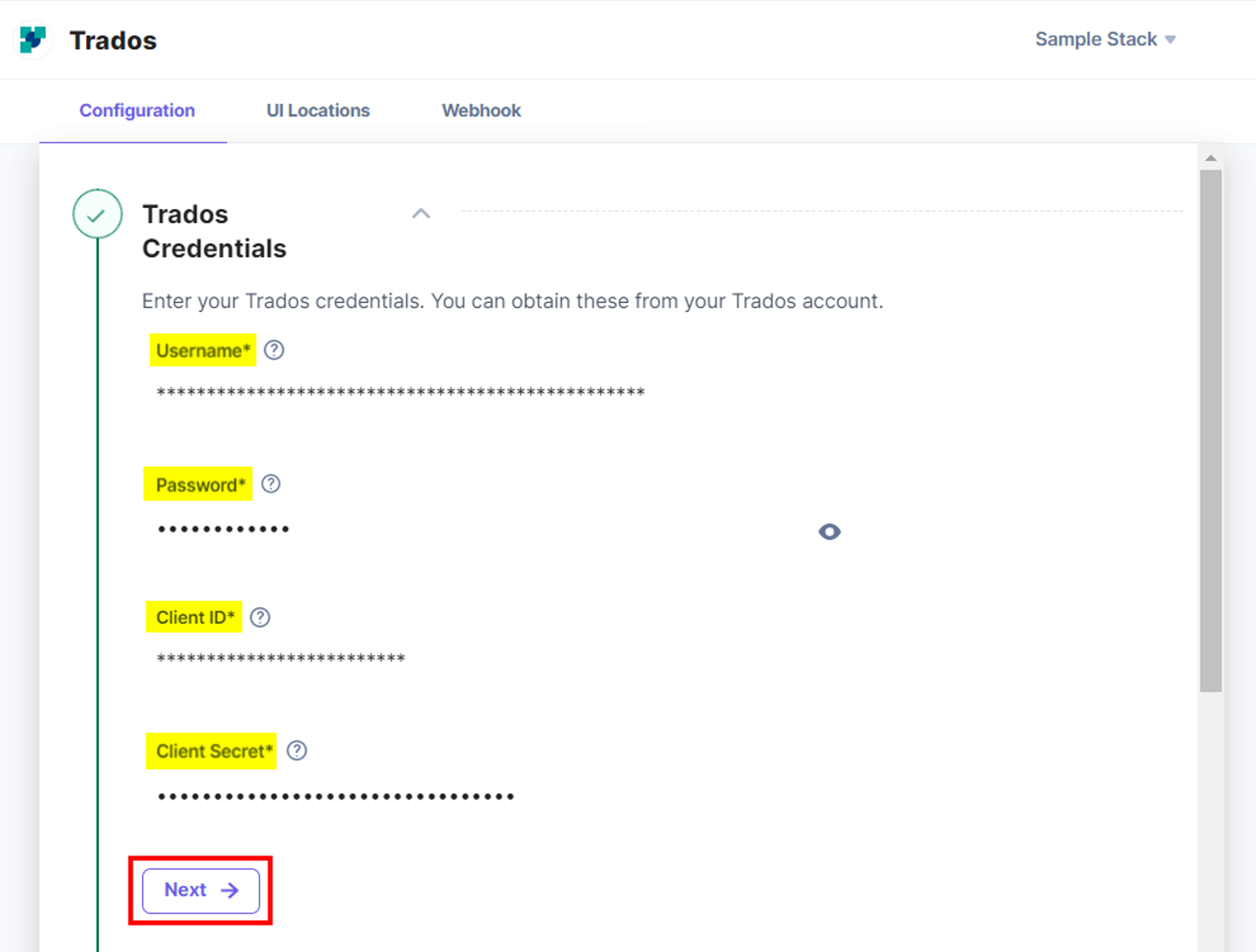The height and width of the screenshot is (952, 1256).
Task: Open the Client ID help question icon
Action: click(x=260, y=617)
